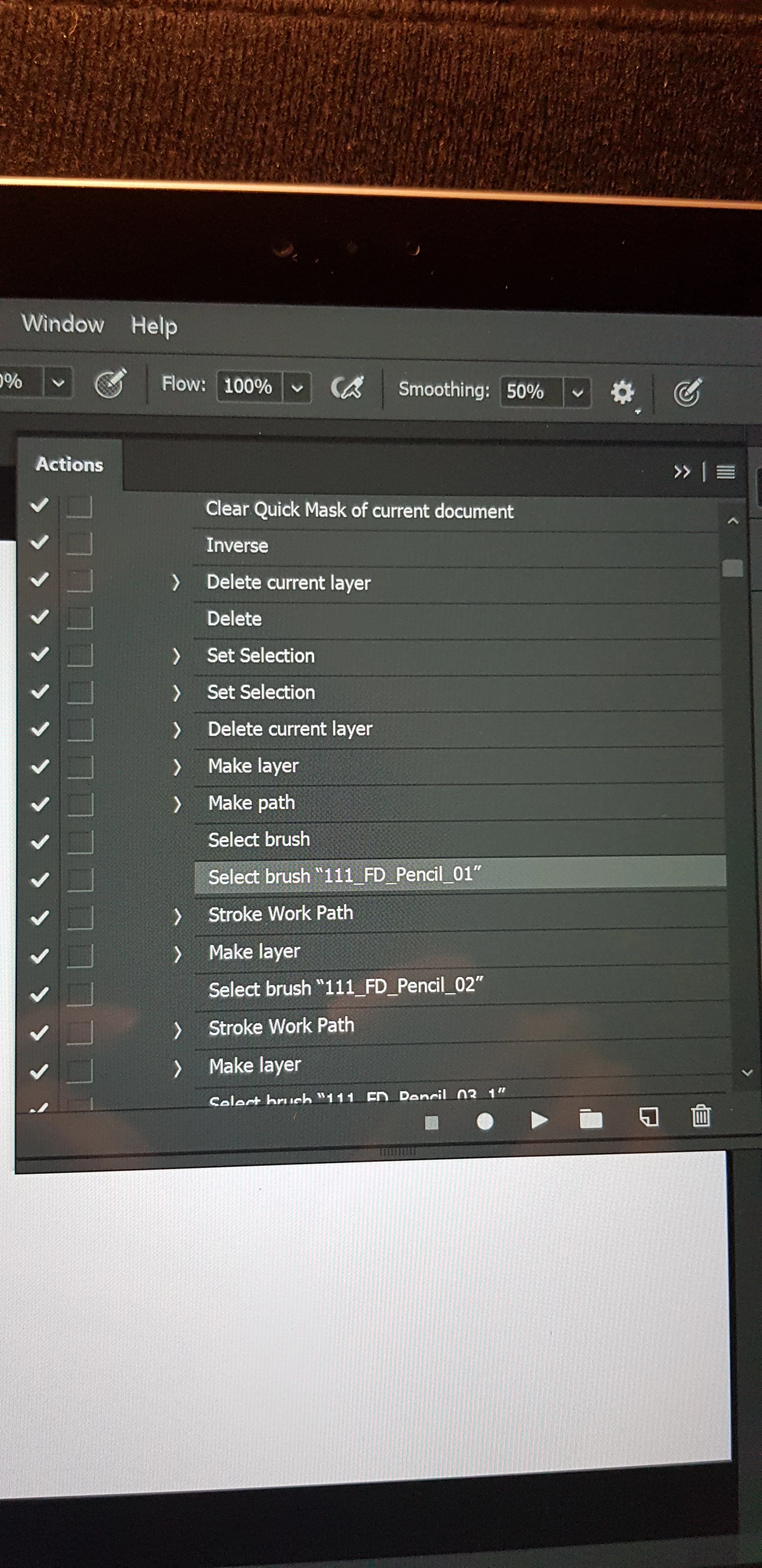Click the create new action icon
Image resolution: width=762 pixels, height=1568 pixels.
point(649,1117)
